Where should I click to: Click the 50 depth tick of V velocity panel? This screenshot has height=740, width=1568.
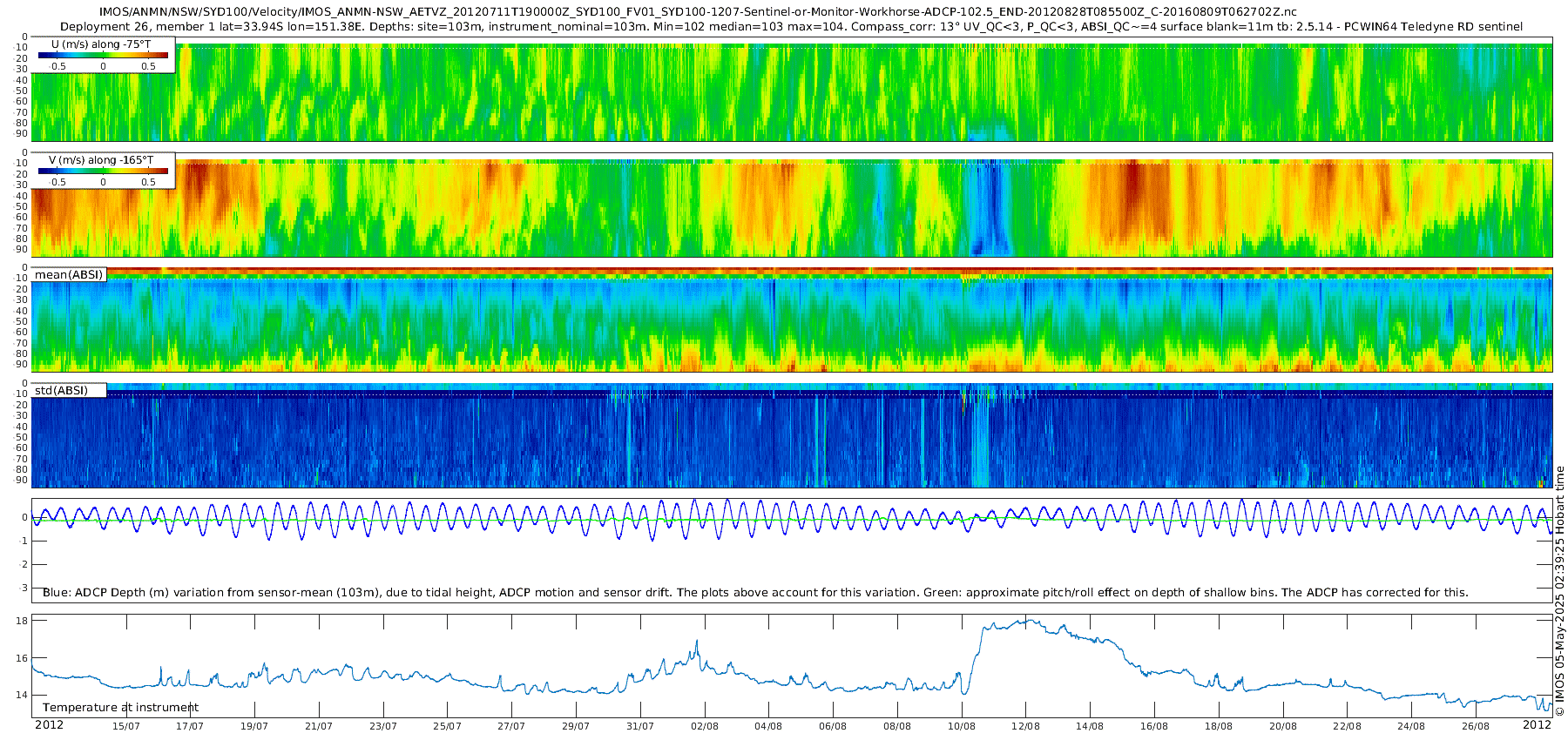pyautogui.click(x=22, y=206)
